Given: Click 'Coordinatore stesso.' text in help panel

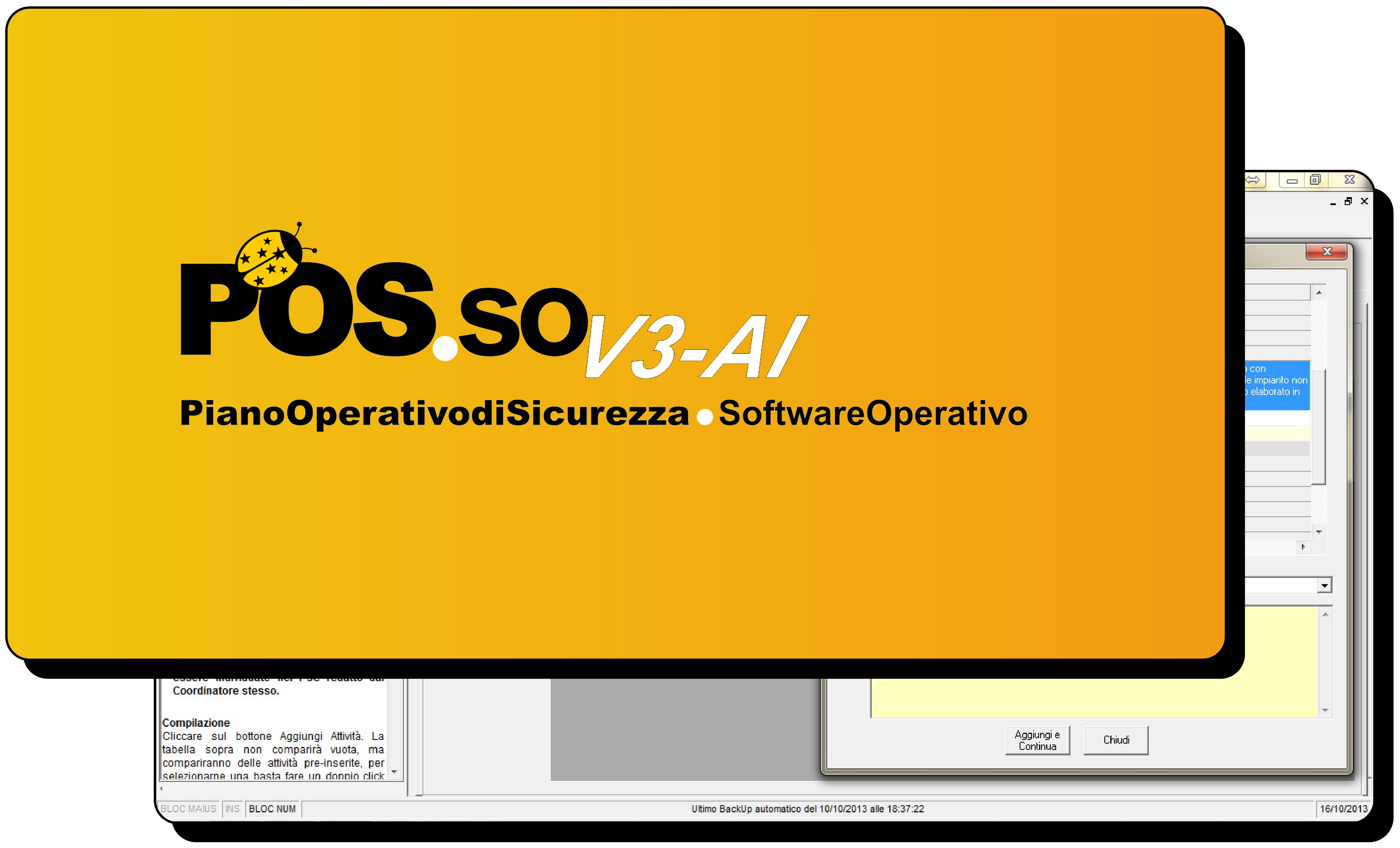Looking at the screenshot, I should point(226,691).
